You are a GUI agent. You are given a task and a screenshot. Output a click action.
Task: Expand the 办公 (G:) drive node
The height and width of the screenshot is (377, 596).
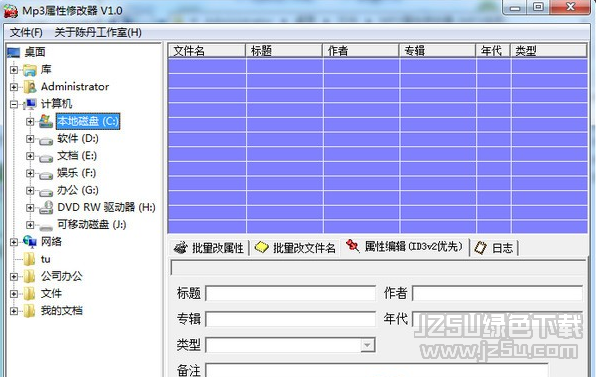click(x=30, y=190)
